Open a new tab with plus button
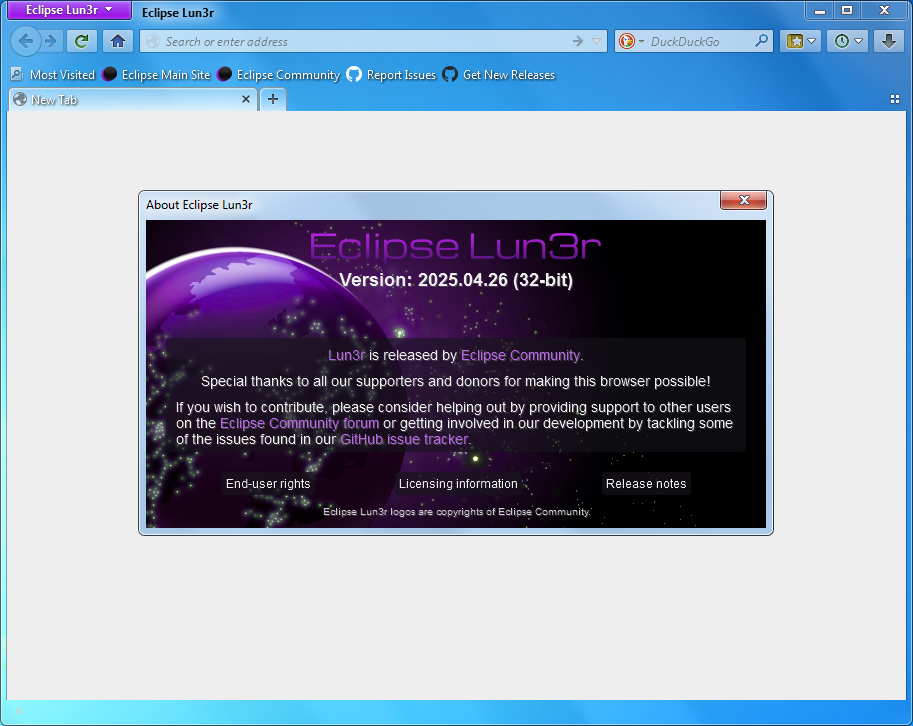913x726 pixels. click(x=273, y=99)
